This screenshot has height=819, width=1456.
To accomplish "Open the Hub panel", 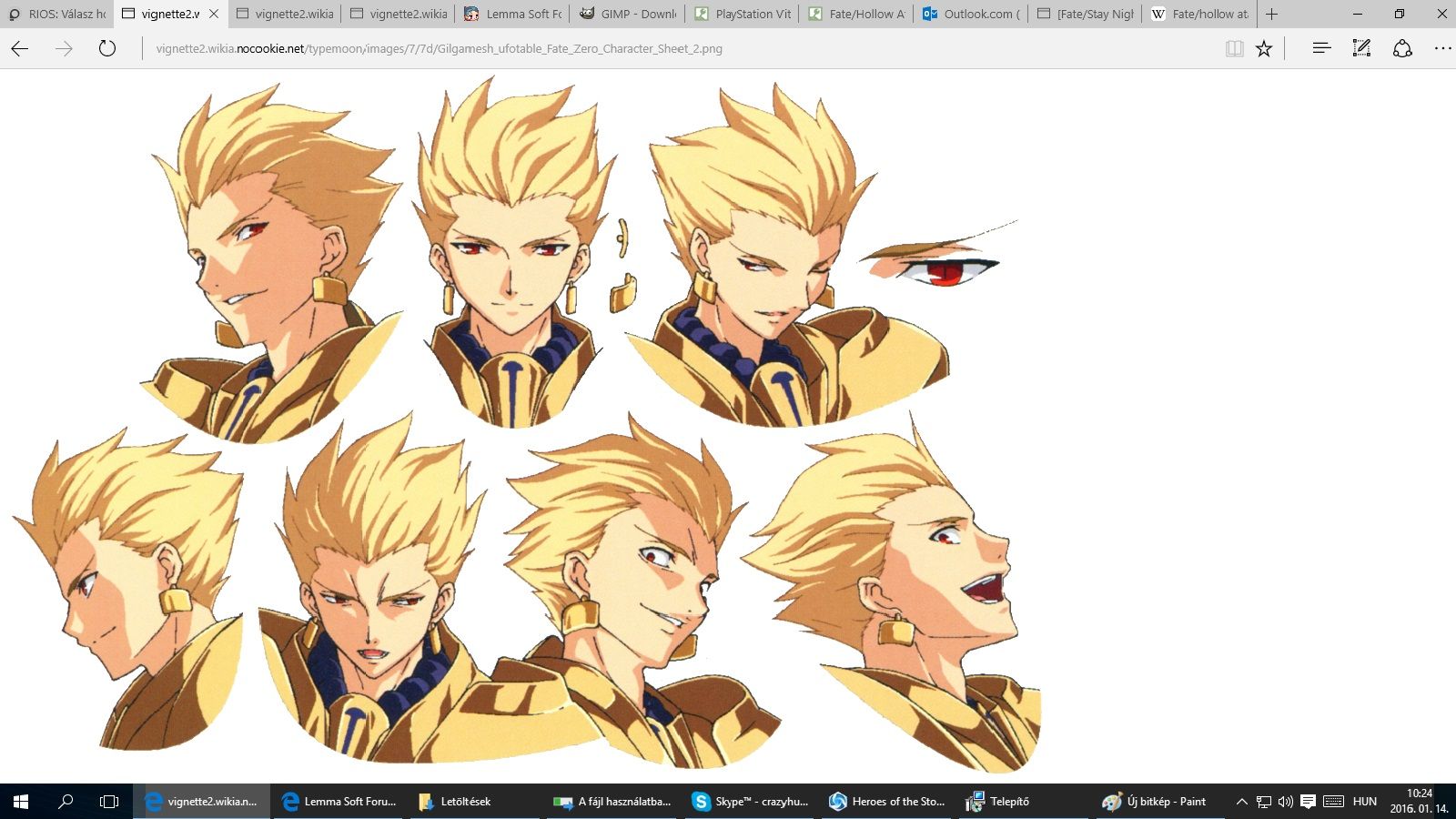I will pos(1321,48).
